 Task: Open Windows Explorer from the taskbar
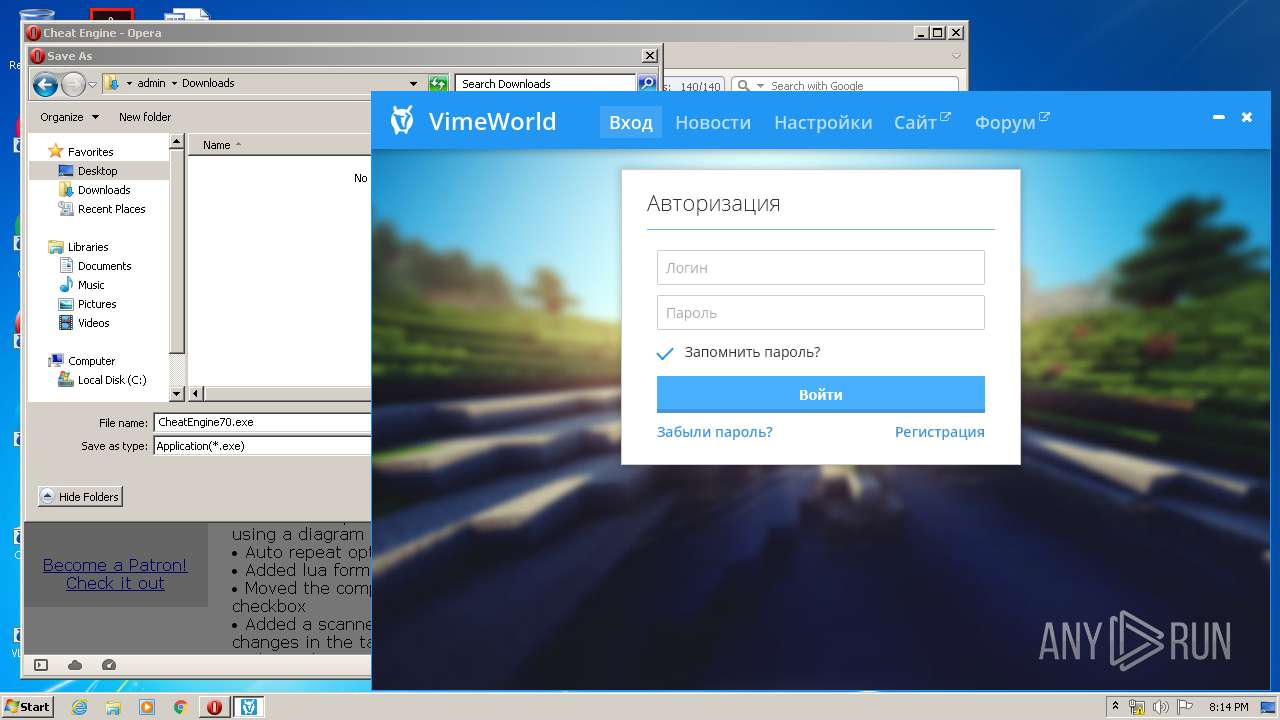tap(113, 707)
